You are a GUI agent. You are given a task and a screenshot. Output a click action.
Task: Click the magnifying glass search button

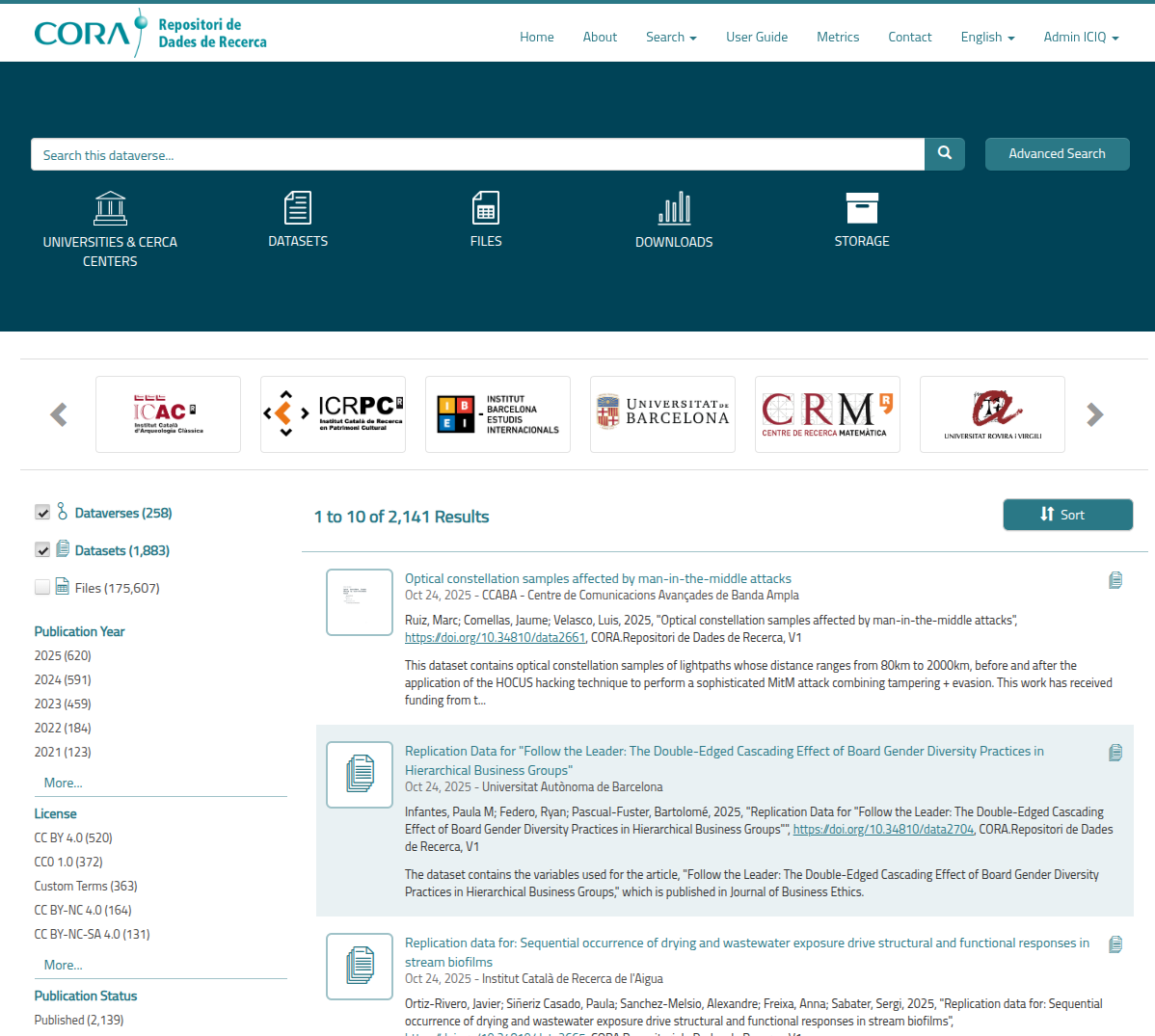(944, 154)
